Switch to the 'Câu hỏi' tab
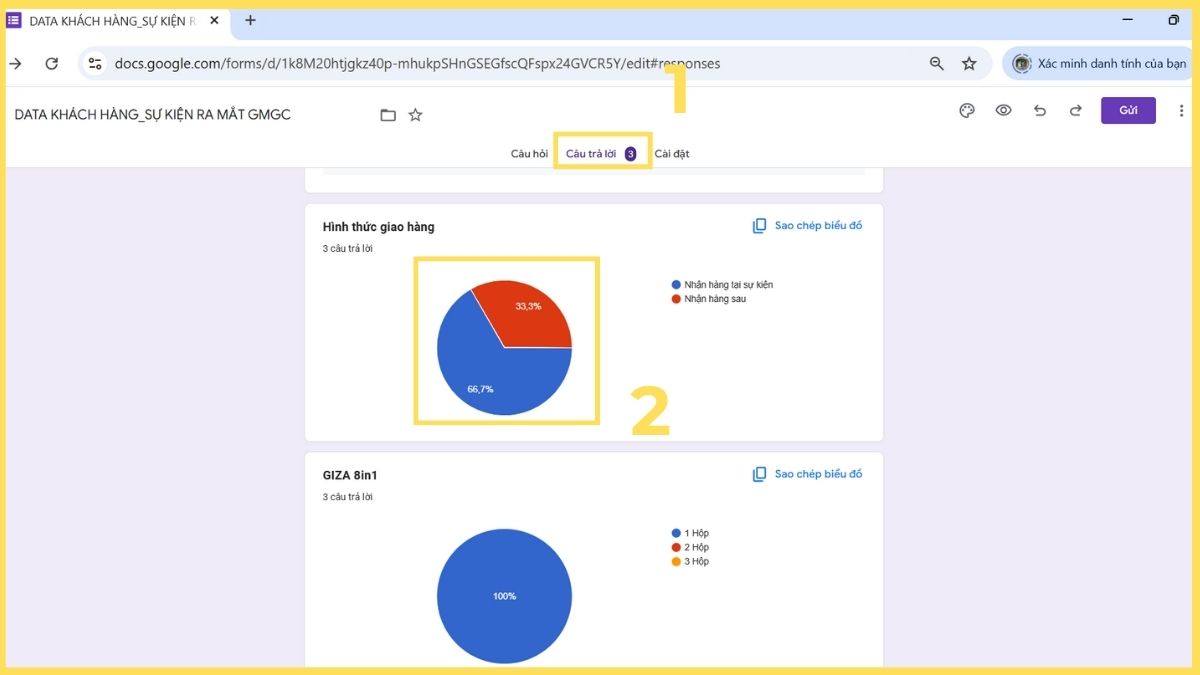This screenshot has width=1200, height=675. 529,153
